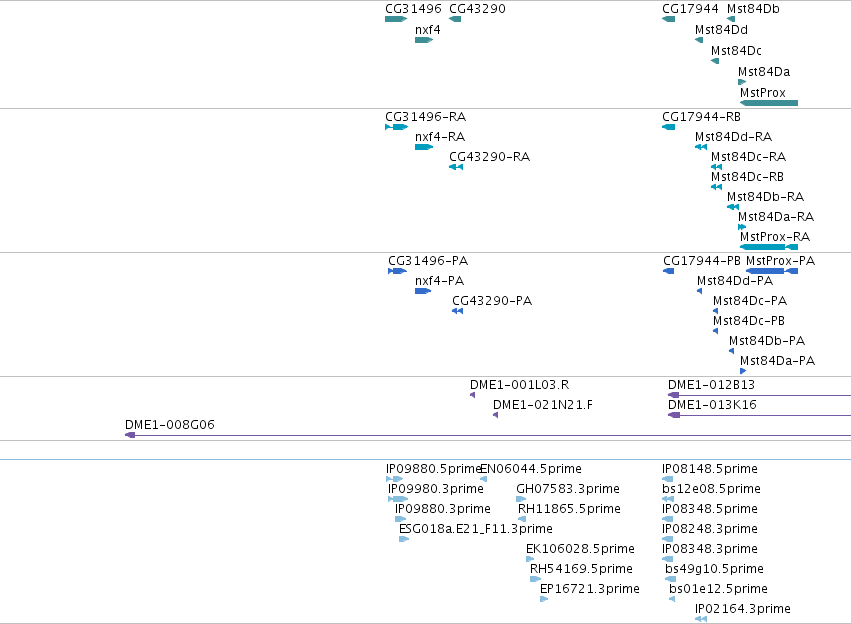Click the CG31496 gene arrow glyph

pos(396,19)
